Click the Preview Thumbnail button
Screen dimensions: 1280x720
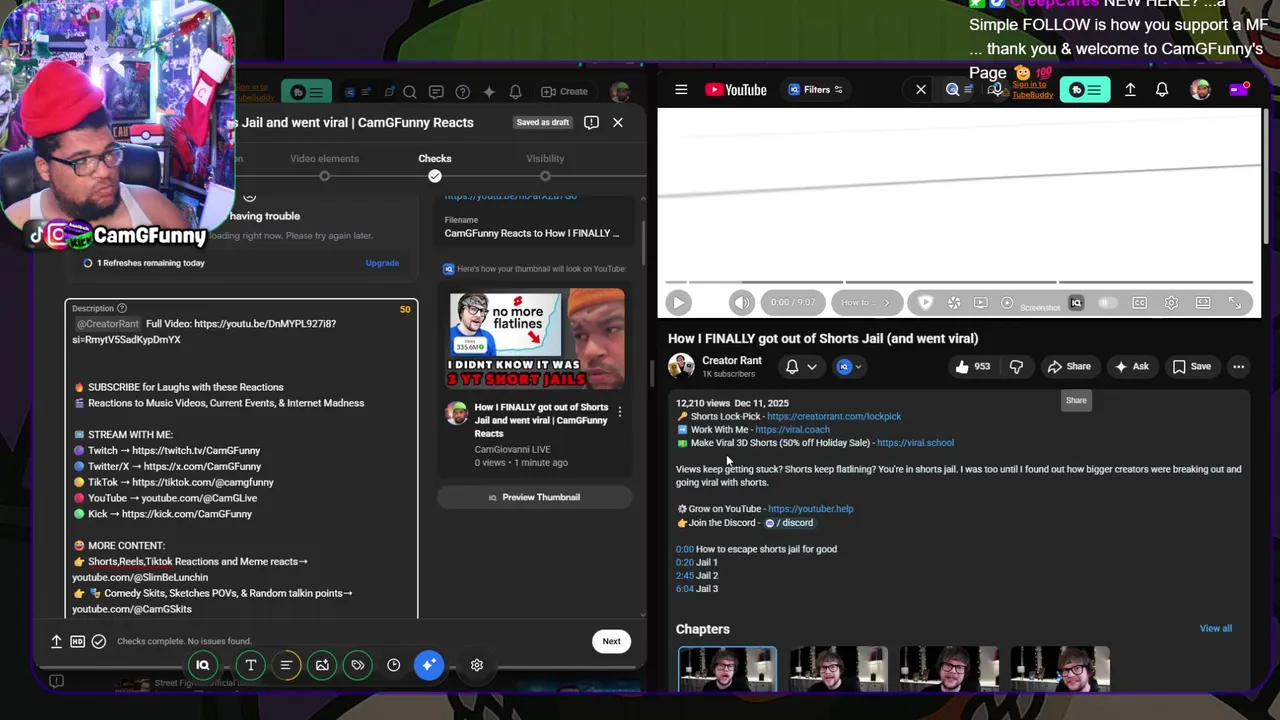pos(534,497)
